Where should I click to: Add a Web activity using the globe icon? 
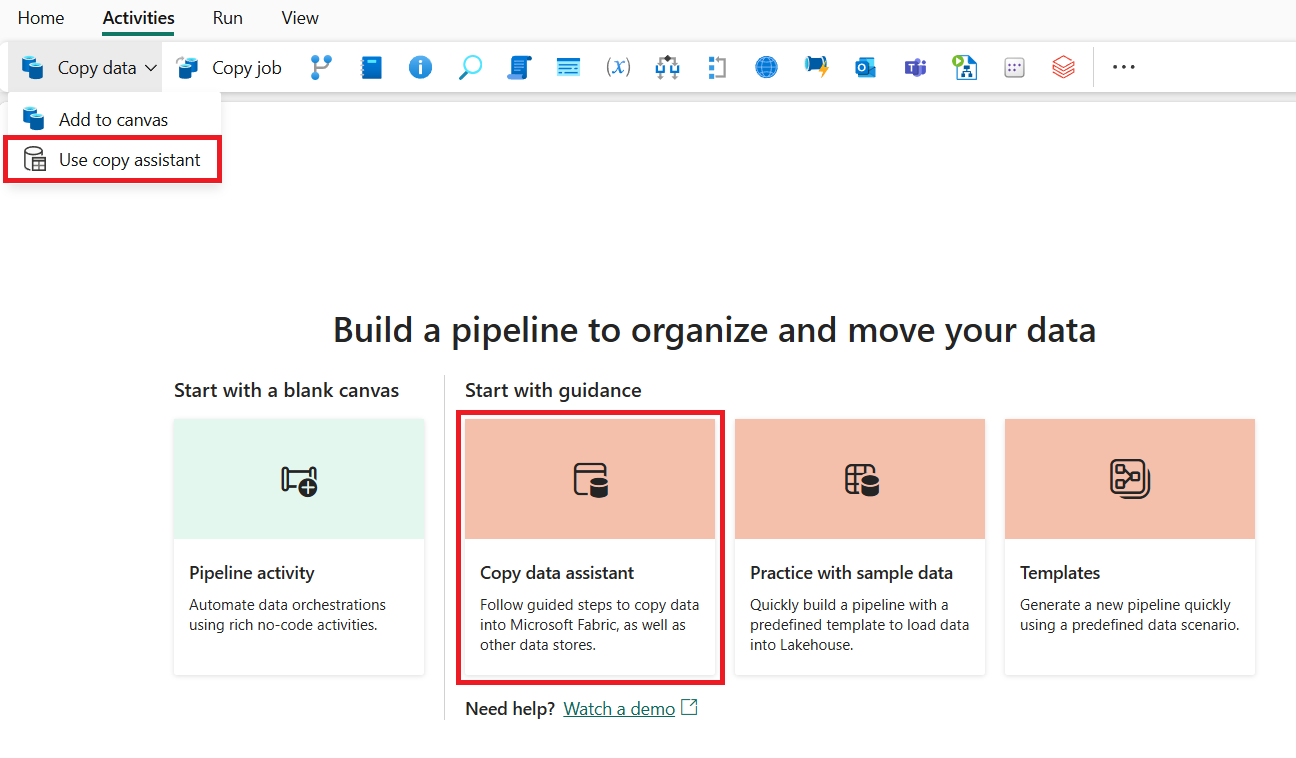766,68
